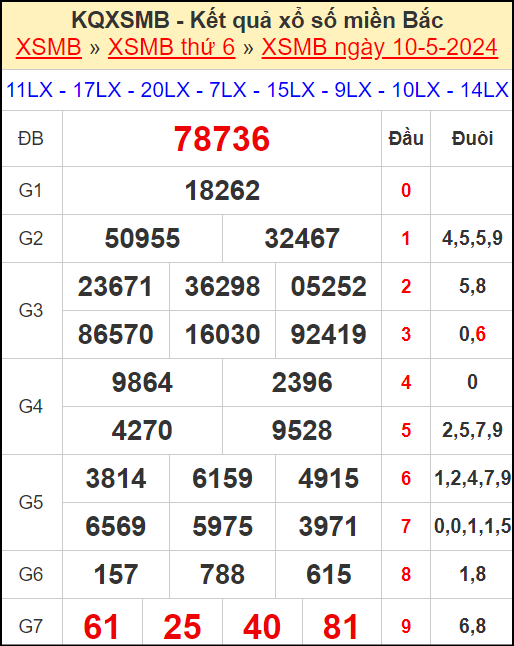Click red G7 number 61
Image resolution: width=514 pixels, height=646 pixels.
pos(101,627)
